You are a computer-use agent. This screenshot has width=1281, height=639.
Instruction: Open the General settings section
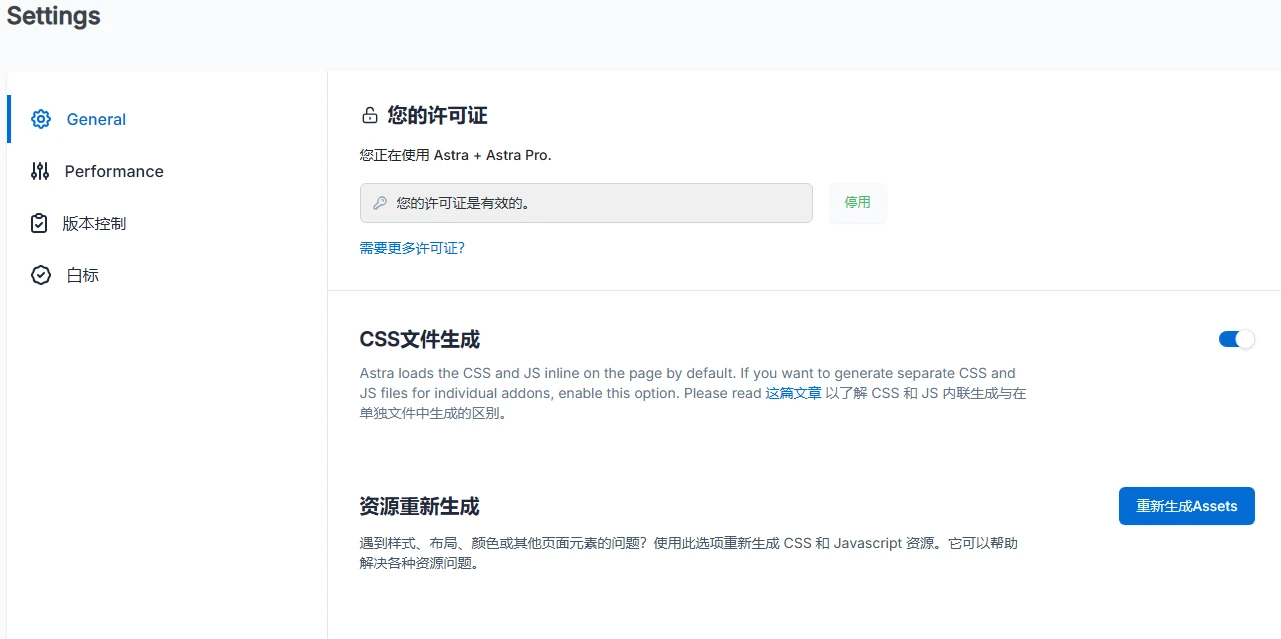(x=95, y=119)
